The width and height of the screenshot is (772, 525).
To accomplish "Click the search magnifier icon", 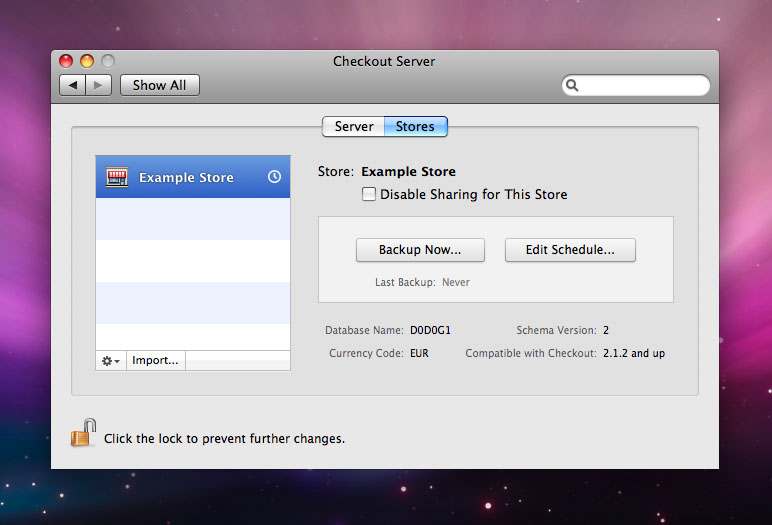I will (572, 86).
